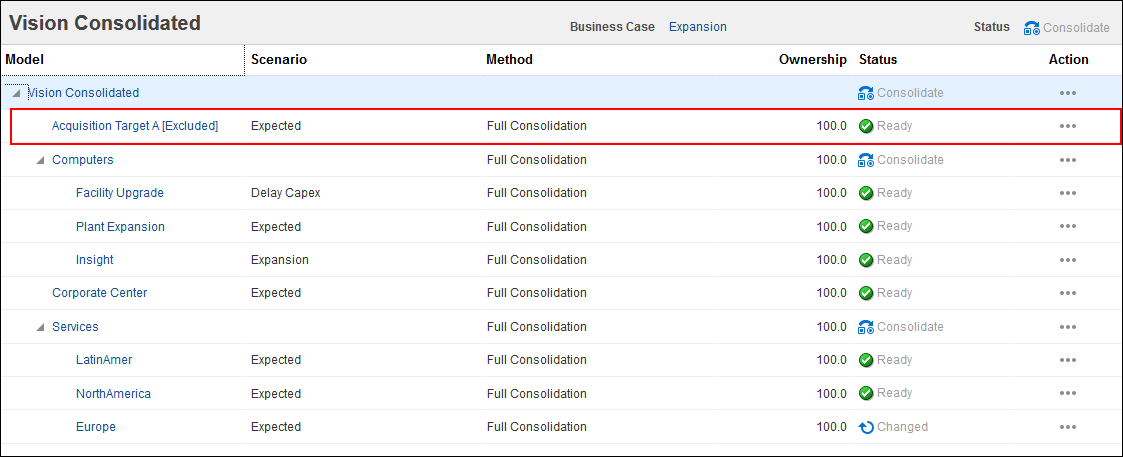Open the action menu for Plant Expansion

click(x=1068, y=227)
